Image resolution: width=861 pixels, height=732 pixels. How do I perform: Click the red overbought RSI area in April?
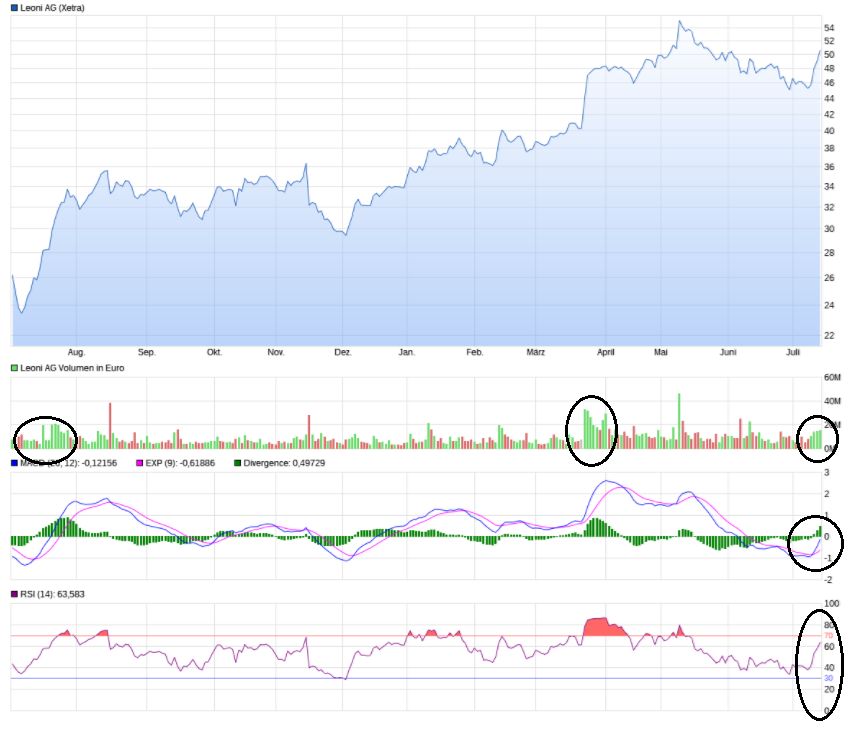pyautogui.click(x=603, y=627)
